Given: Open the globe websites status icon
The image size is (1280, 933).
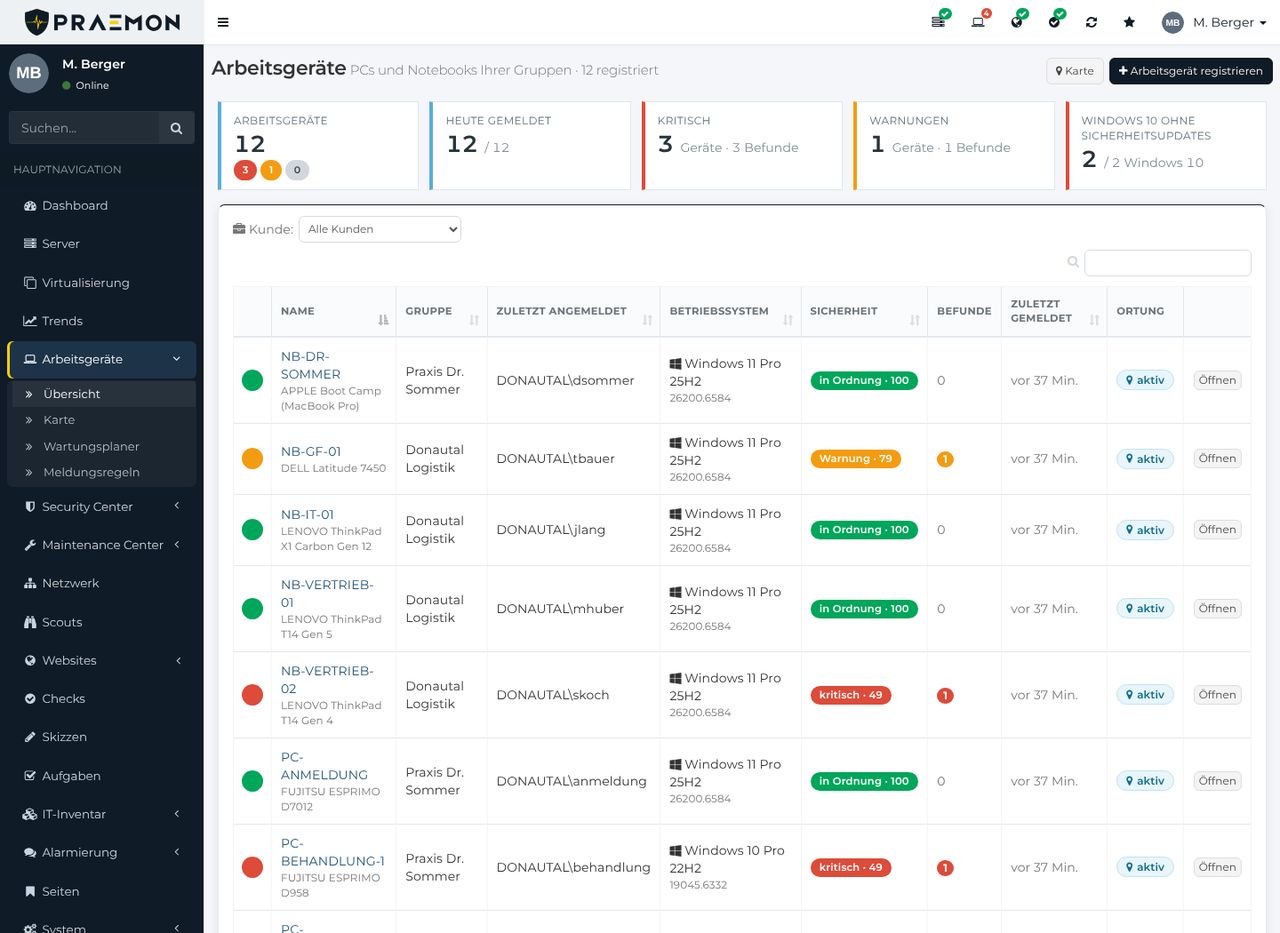Looking at the screenshot, I should pos(1018,21).
